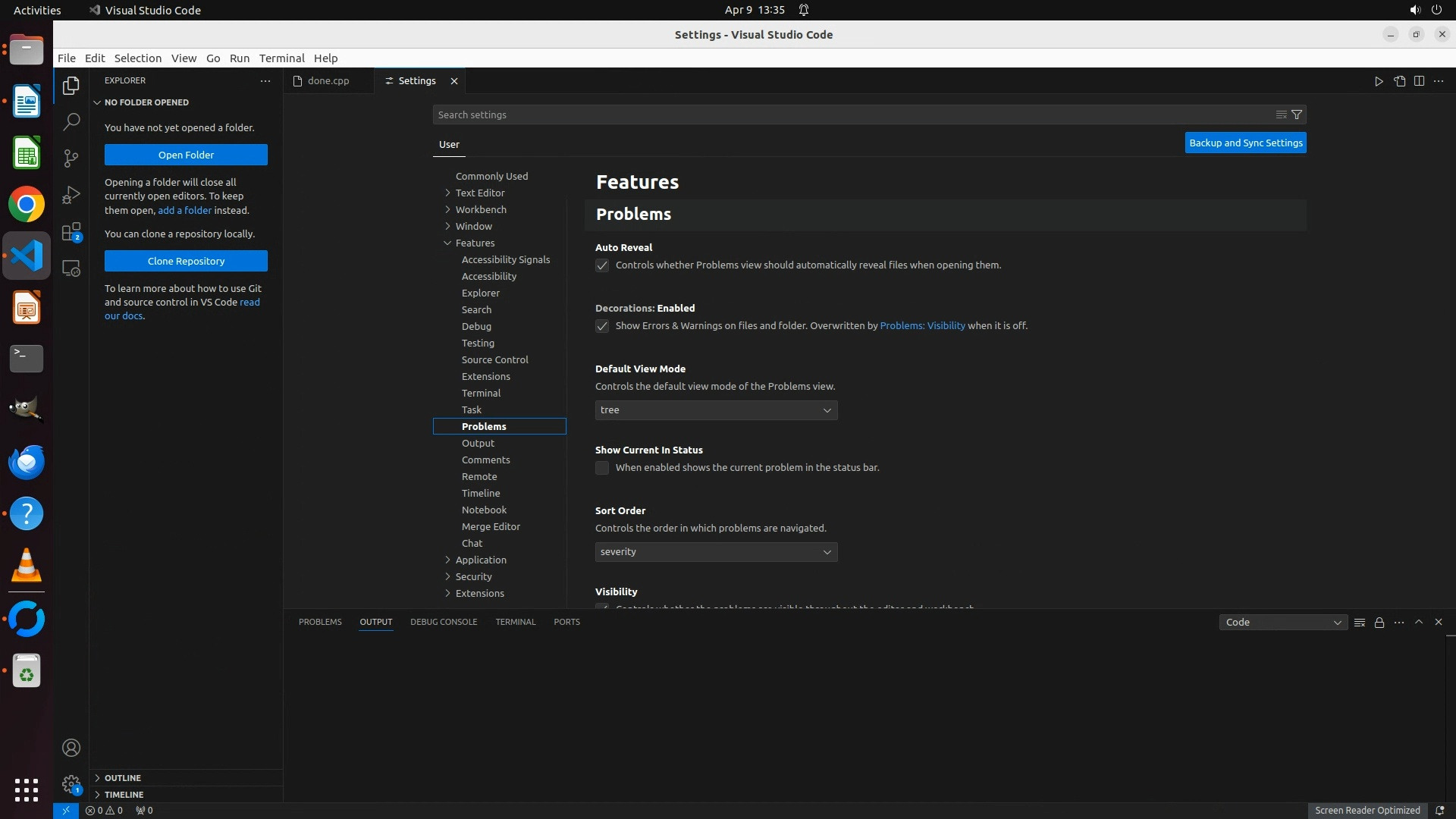Open the Default View Mode dropdown
Viewport: 1456px width, 819px height.
point(716,410)
